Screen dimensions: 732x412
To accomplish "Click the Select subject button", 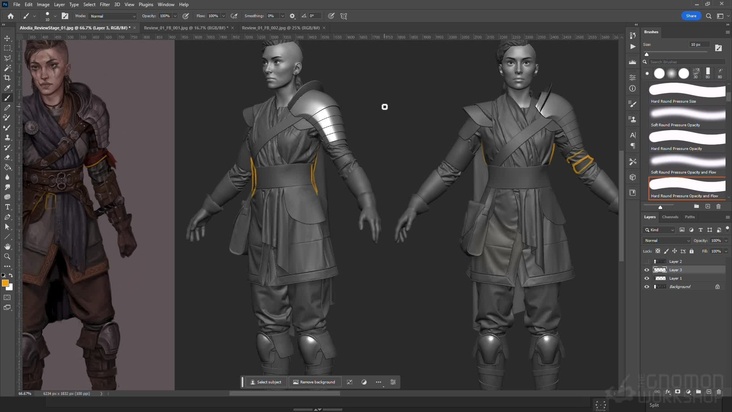I will click(x=266, y=382).
